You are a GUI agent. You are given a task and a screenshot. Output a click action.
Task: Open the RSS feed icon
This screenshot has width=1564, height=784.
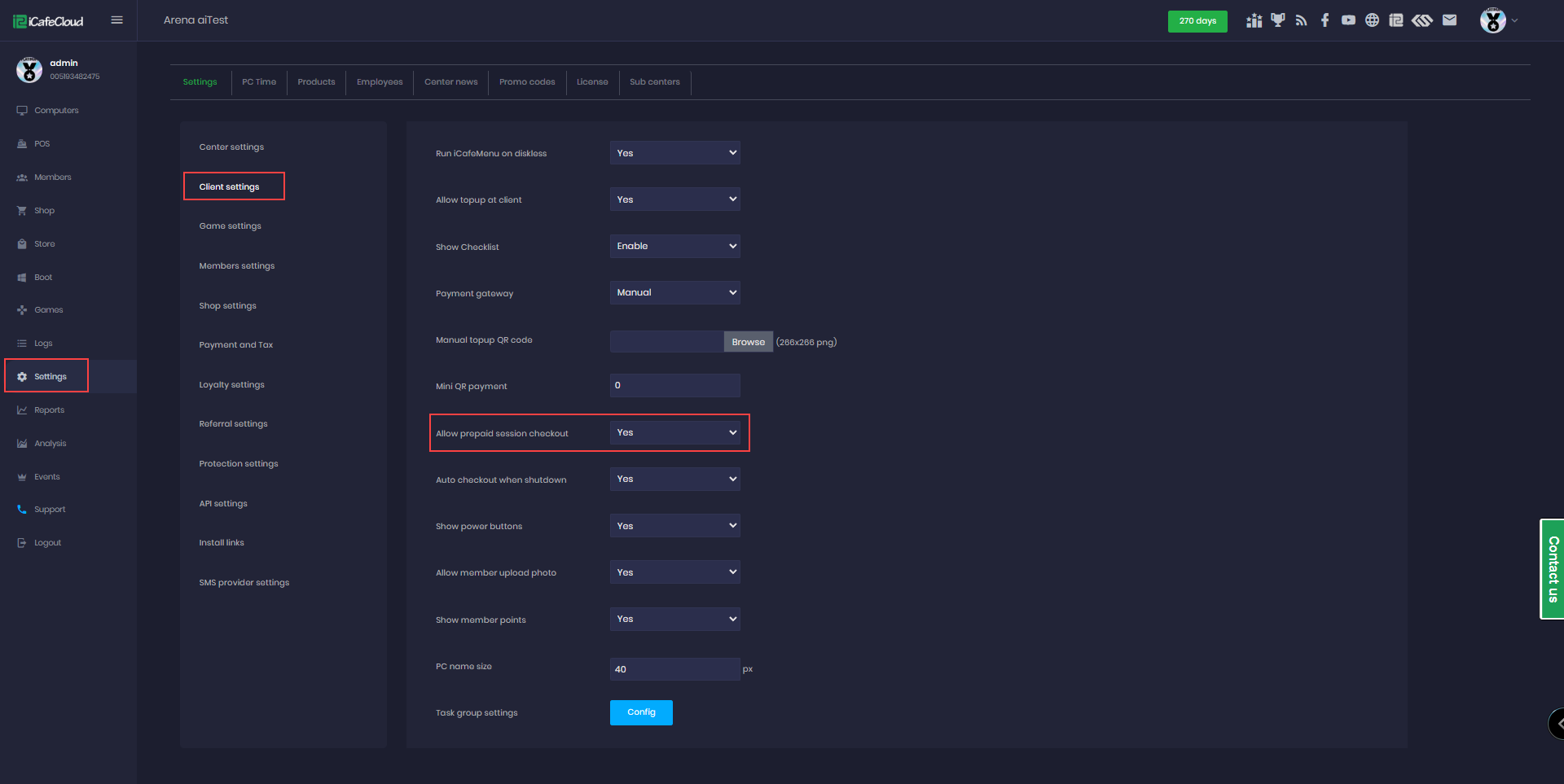[1301, 20]
